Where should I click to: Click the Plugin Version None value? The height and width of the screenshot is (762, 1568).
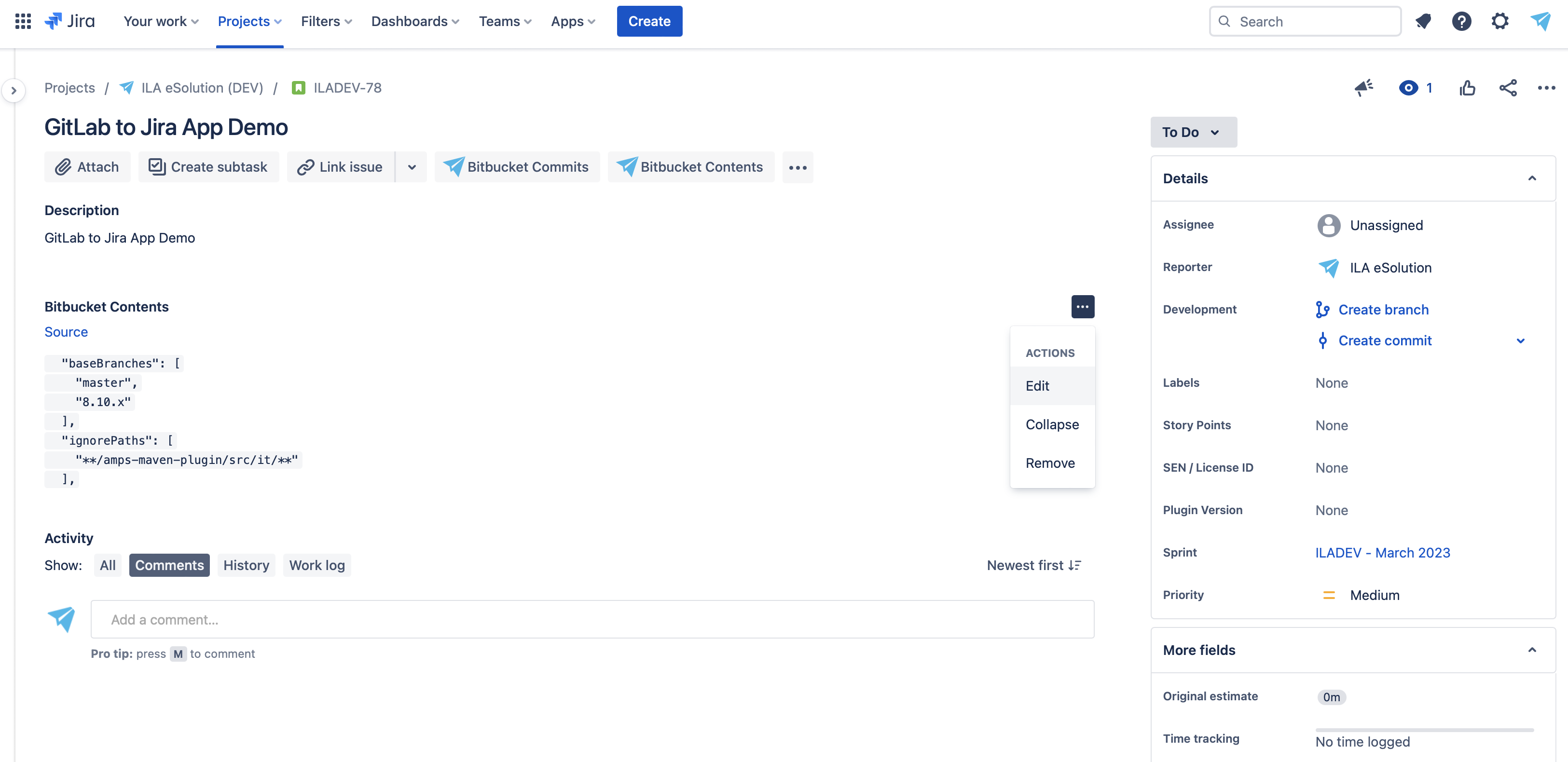pyautogui.click(x=1331, y=510)
